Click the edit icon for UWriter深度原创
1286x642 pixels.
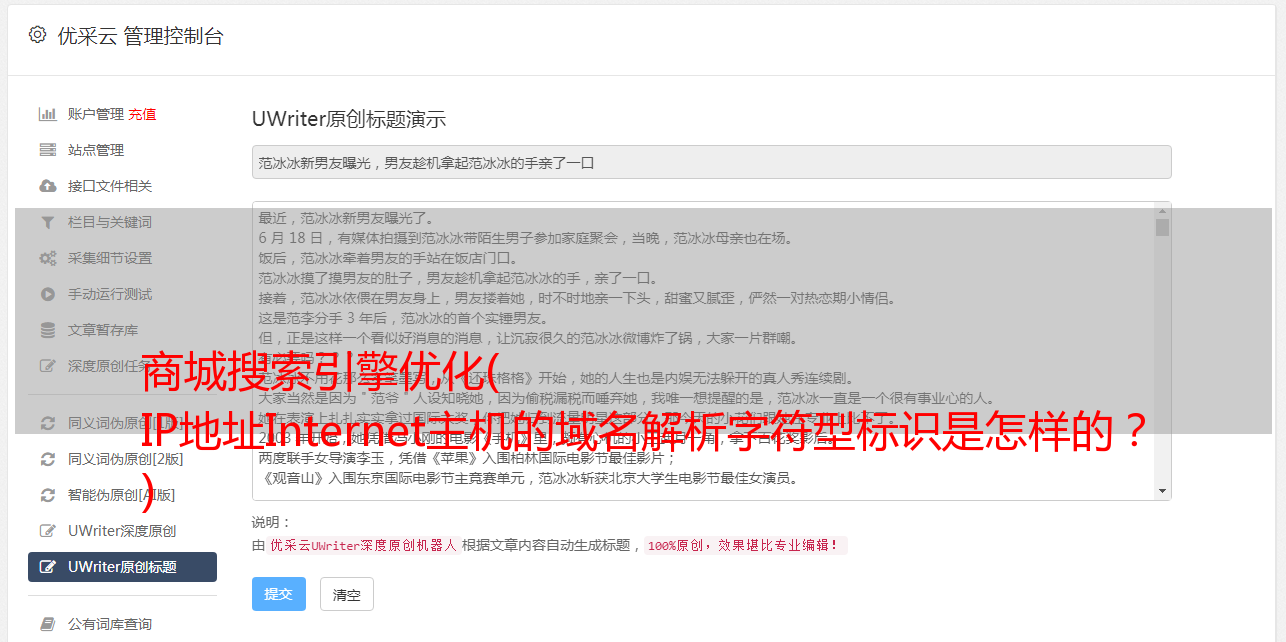click(47, 531)
